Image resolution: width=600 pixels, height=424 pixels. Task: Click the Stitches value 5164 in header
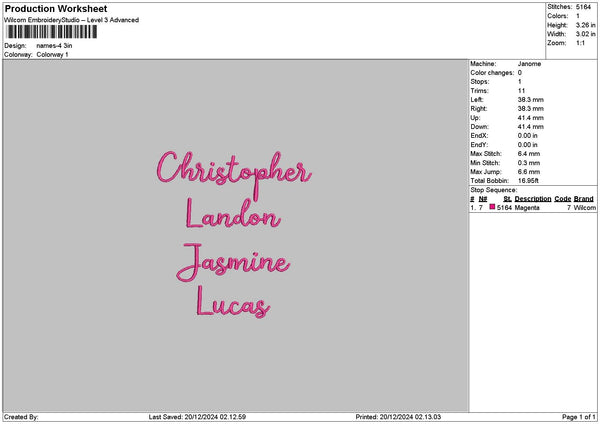583,7
